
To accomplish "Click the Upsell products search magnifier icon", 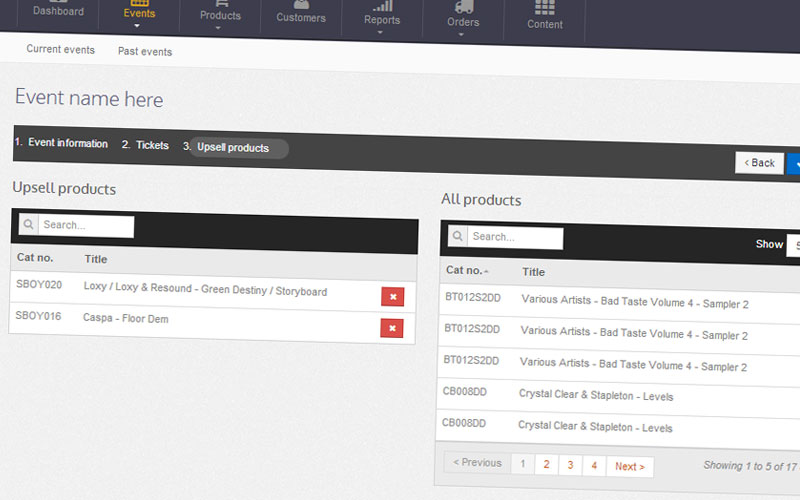I will pos(29,226).
